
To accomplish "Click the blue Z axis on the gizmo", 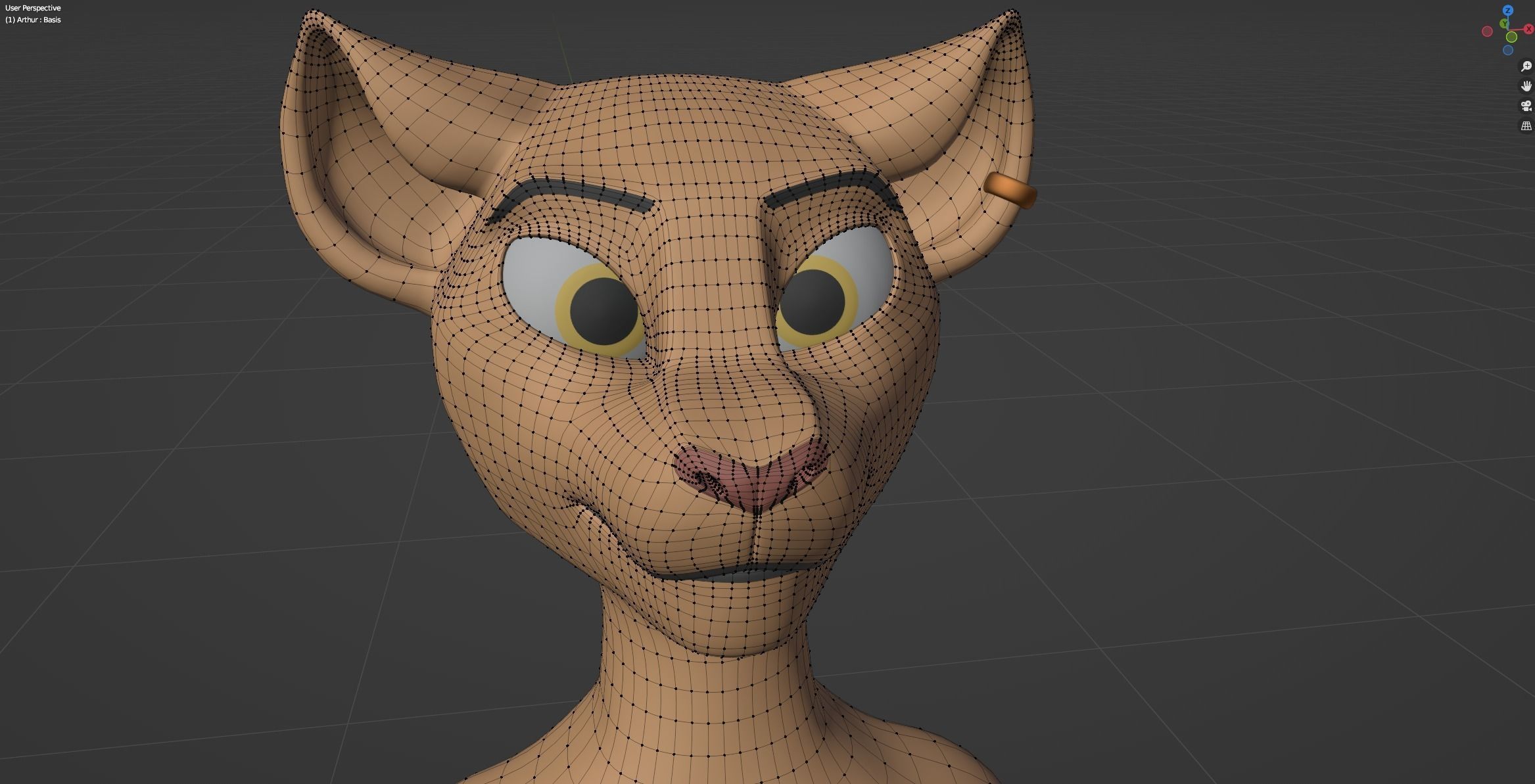I will coord(1508,11).
